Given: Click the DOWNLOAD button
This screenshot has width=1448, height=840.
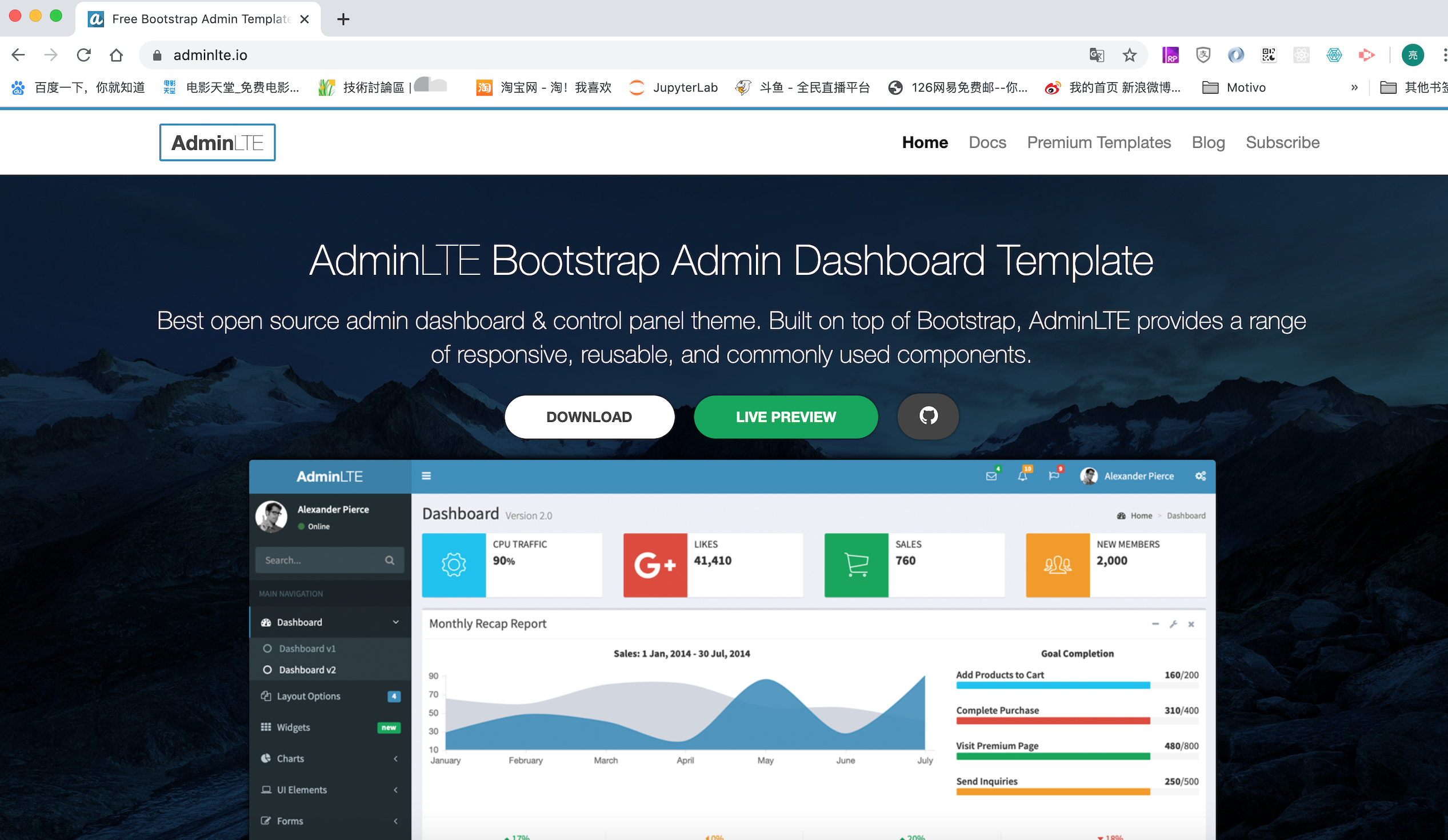Looking at the screenshot, I should point(589,417).
